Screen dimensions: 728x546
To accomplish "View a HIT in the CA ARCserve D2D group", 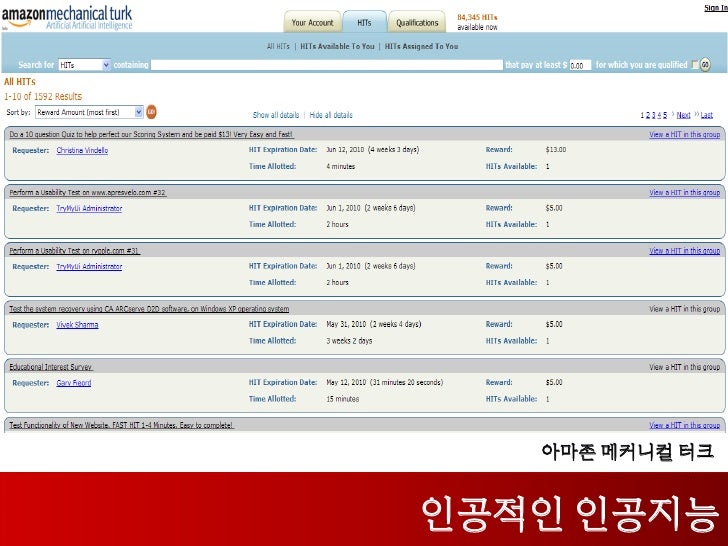I will click(684, 309).
